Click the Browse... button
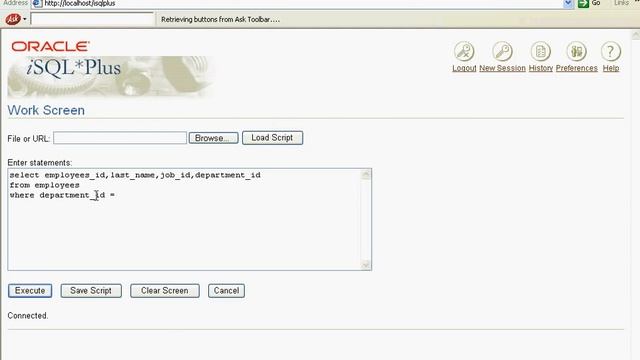 (x=213, y=138)
